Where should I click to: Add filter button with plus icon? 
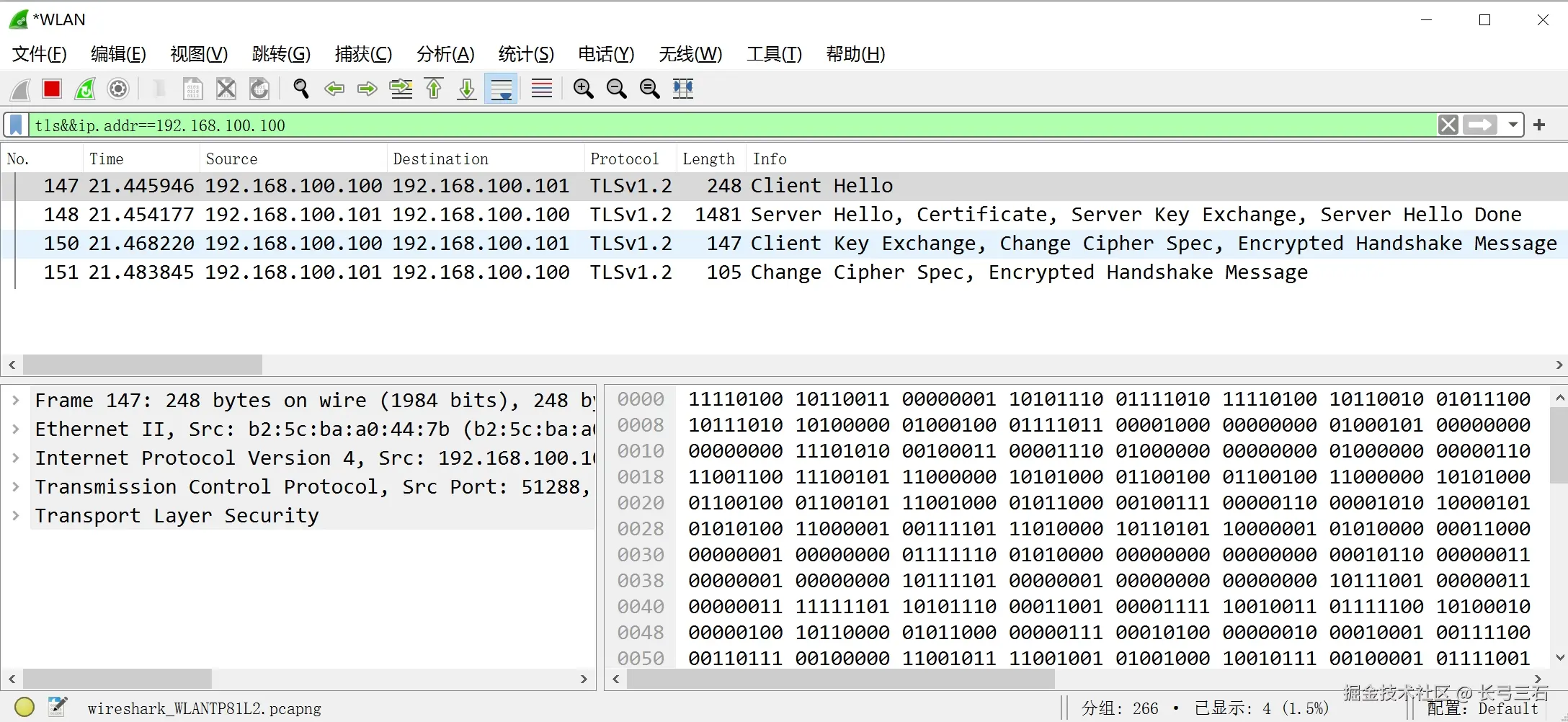(x=1540, y=125)
